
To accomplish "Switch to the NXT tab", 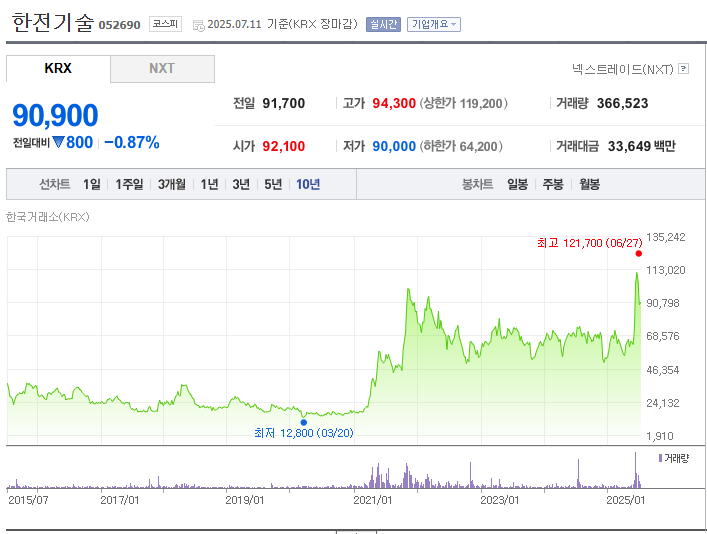I will pos(162,69).
